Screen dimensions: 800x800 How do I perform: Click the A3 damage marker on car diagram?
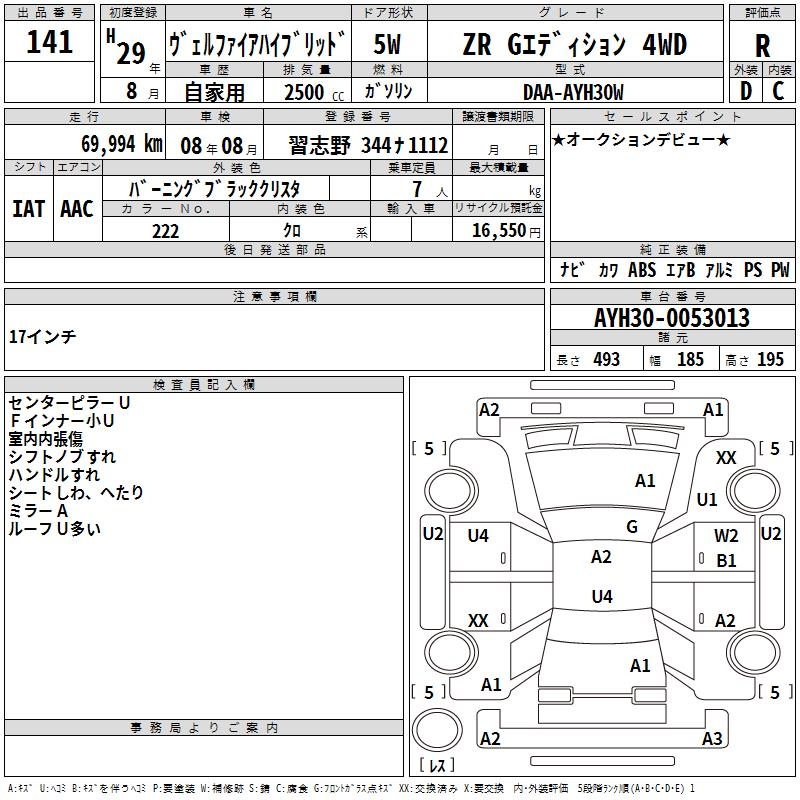click(x=712, y=739)
